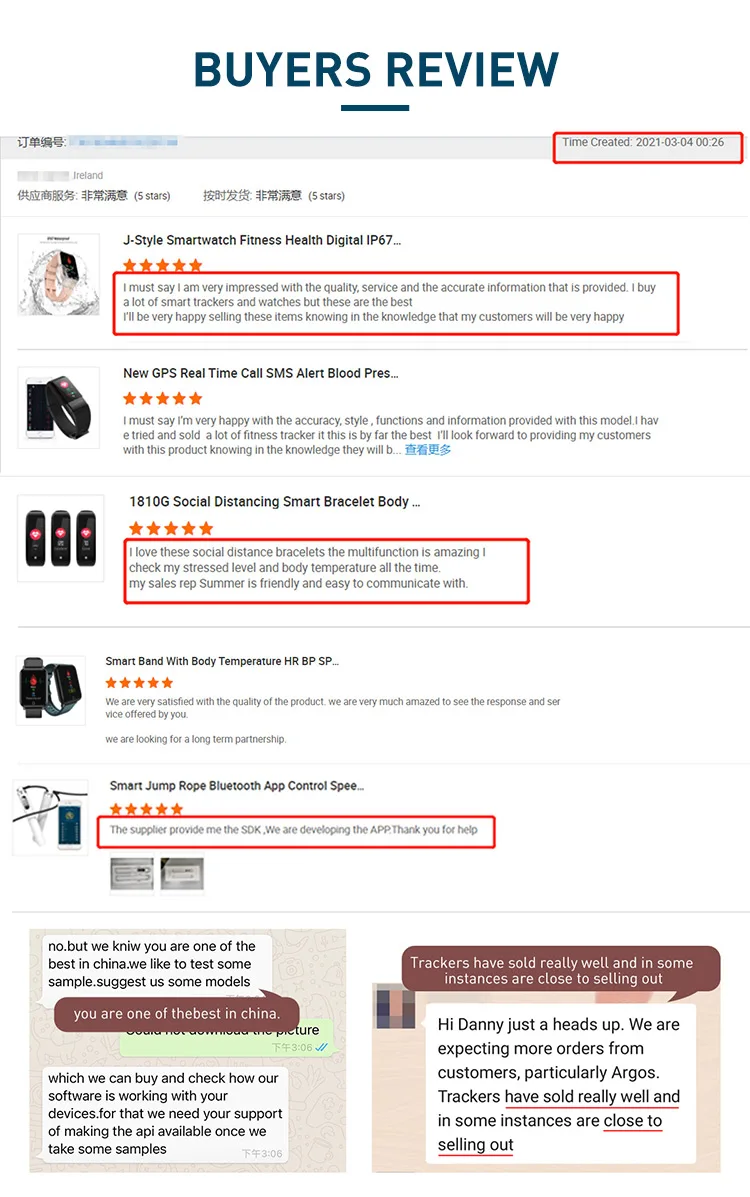Open the J-Style Smartwatch product thumbnail
The width and height of the screenshot is (750, 1197).
pyautogui.click(x=59, y=275)
